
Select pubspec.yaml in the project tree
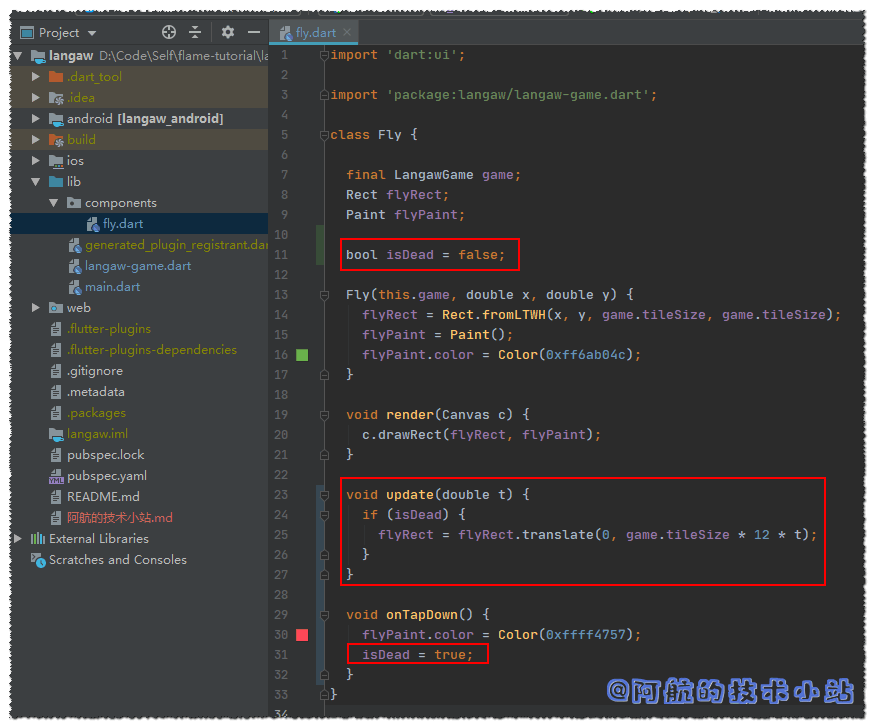coord(106,476)
